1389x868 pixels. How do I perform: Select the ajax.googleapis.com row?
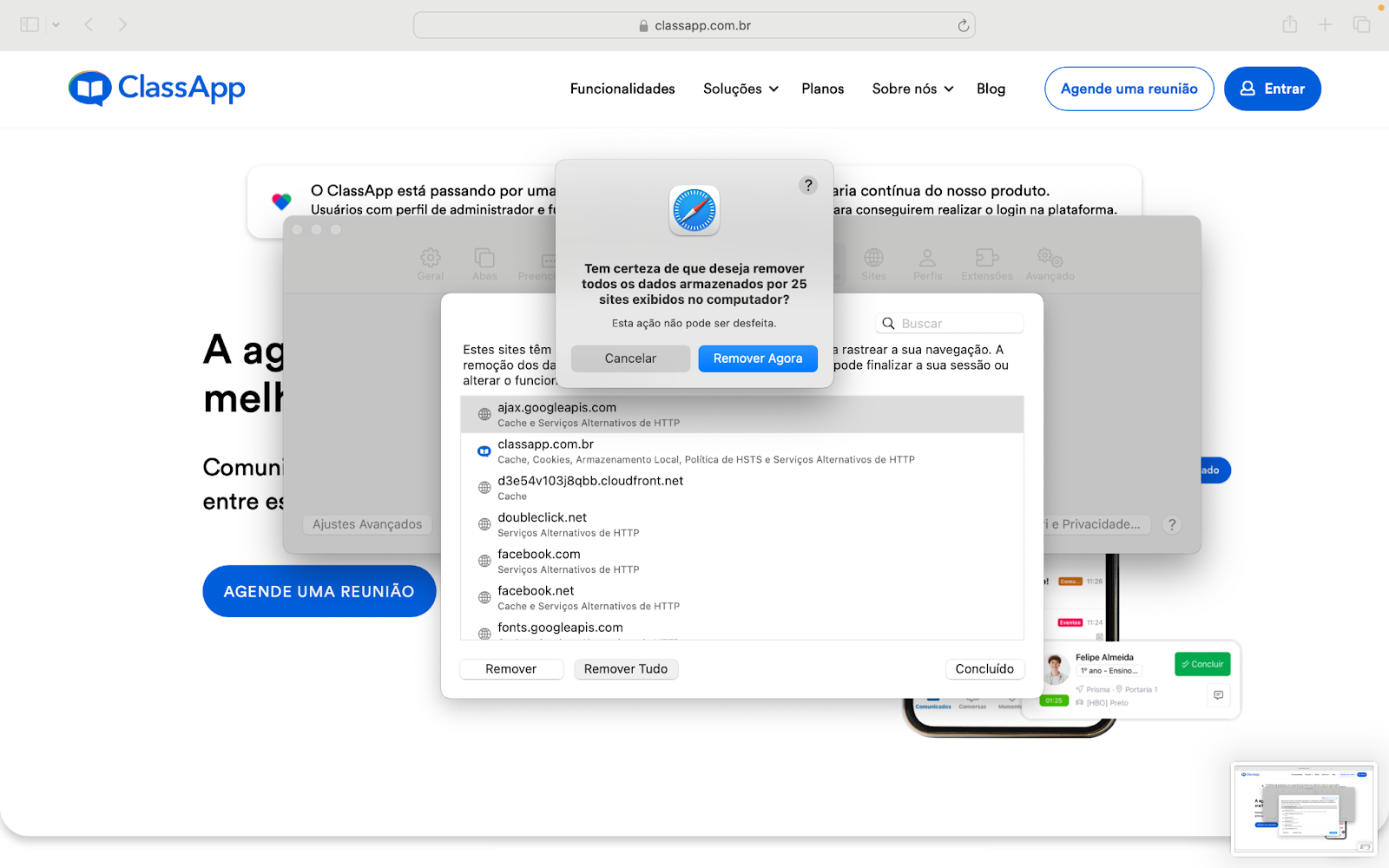click(742, 414)
